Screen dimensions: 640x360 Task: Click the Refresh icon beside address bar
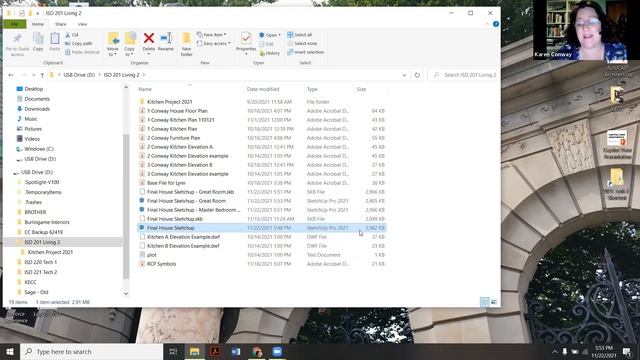[417, 75]
